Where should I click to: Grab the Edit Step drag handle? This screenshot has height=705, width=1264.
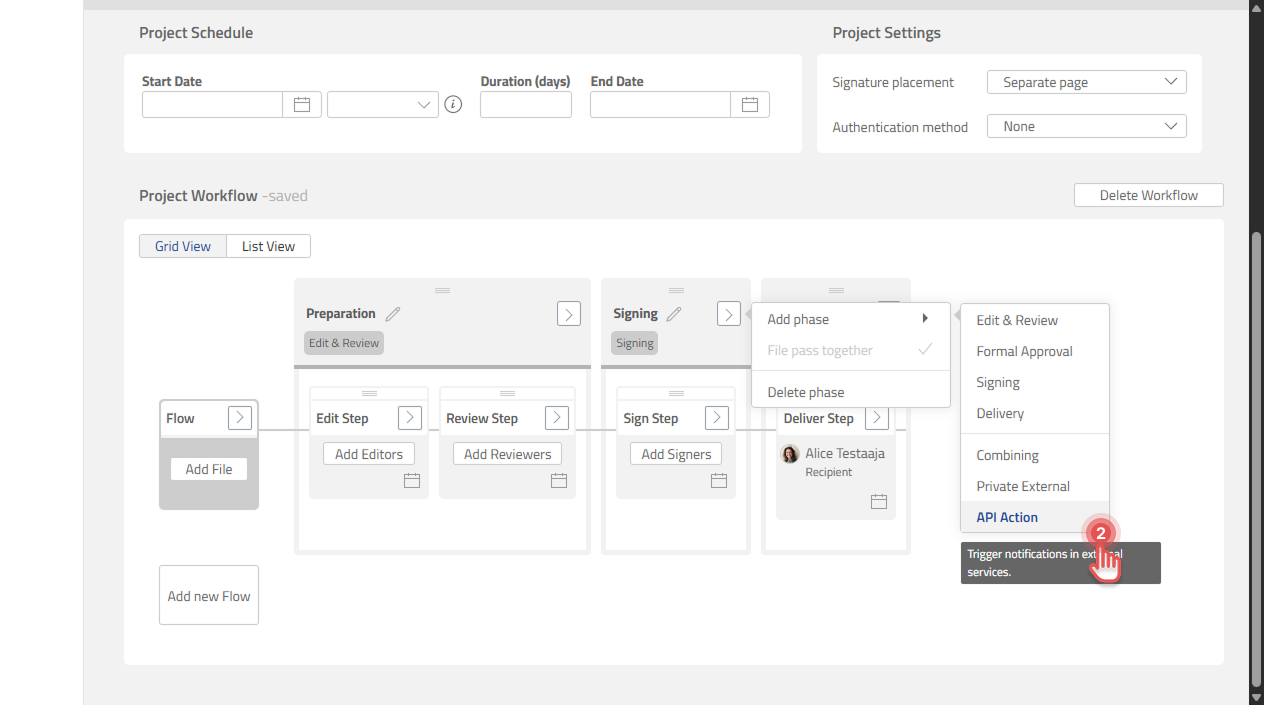point(369,393)
